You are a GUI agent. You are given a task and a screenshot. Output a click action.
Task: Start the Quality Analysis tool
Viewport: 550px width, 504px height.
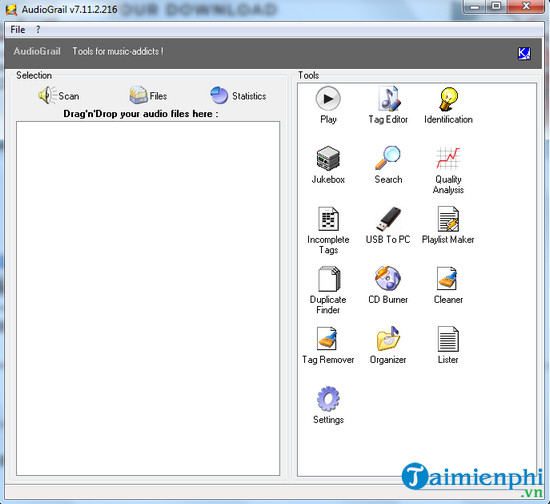click(x=448, y=170)
